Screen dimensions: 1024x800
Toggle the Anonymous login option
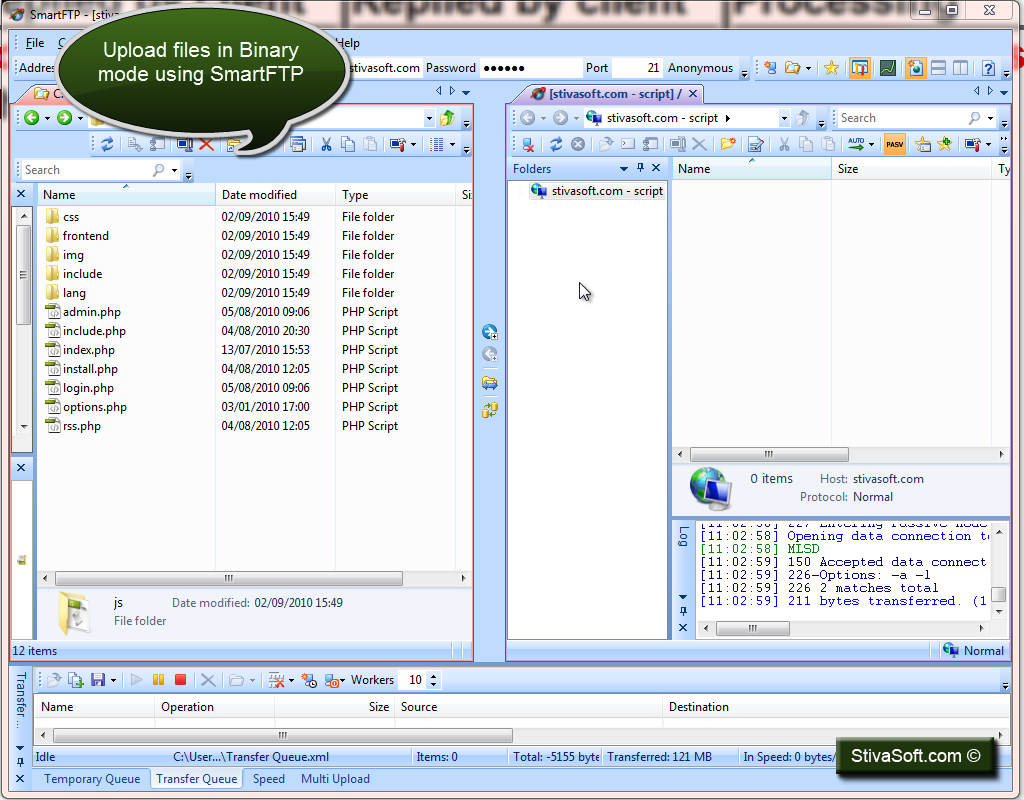click(700, 68)
